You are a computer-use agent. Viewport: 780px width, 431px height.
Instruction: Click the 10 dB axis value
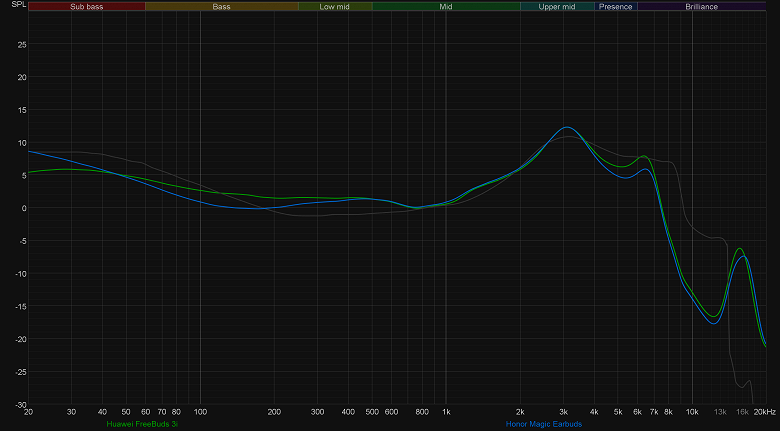click(22, 143)
